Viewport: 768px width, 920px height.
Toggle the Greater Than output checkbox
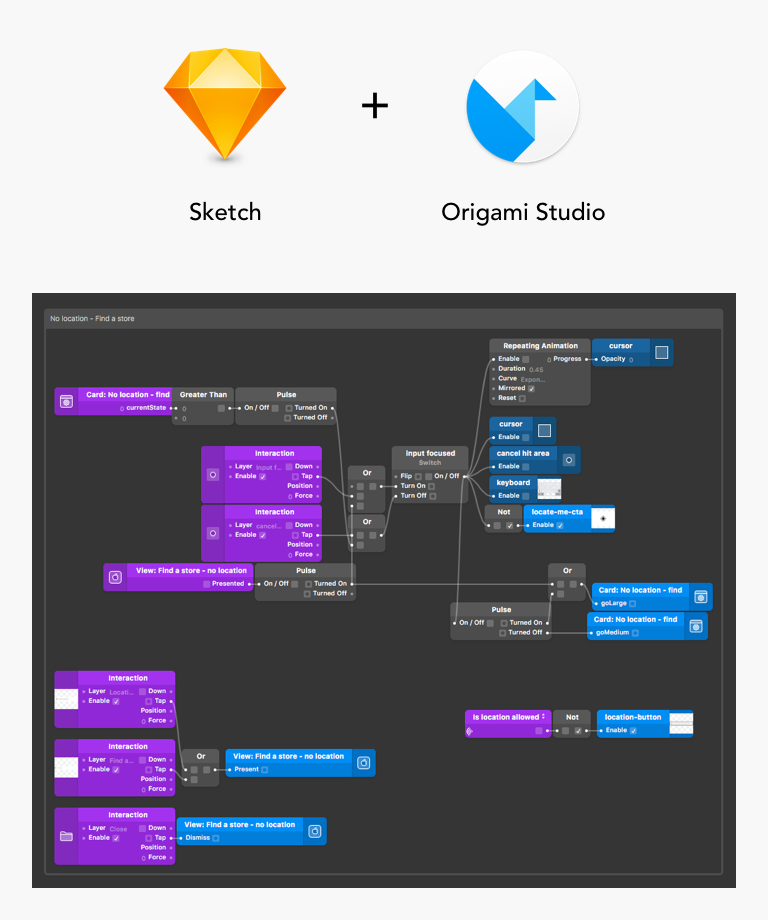[x=221, y=408]
